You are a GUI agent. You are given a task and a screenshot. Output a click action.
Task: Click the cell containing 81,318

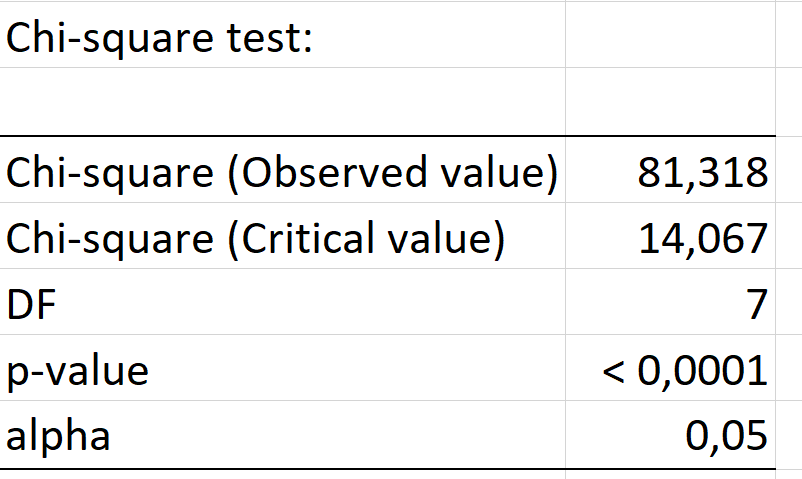point(671,170)
